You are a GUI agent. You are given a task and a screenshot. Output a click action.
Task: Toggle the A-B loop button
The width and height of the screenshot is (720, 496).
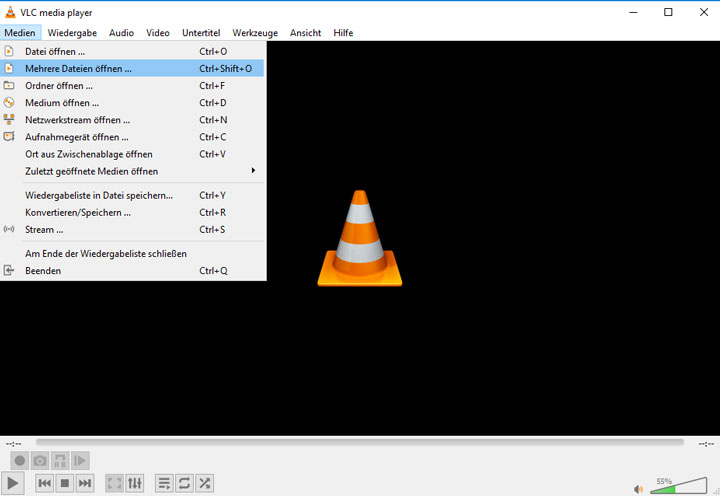click(60, 460)
